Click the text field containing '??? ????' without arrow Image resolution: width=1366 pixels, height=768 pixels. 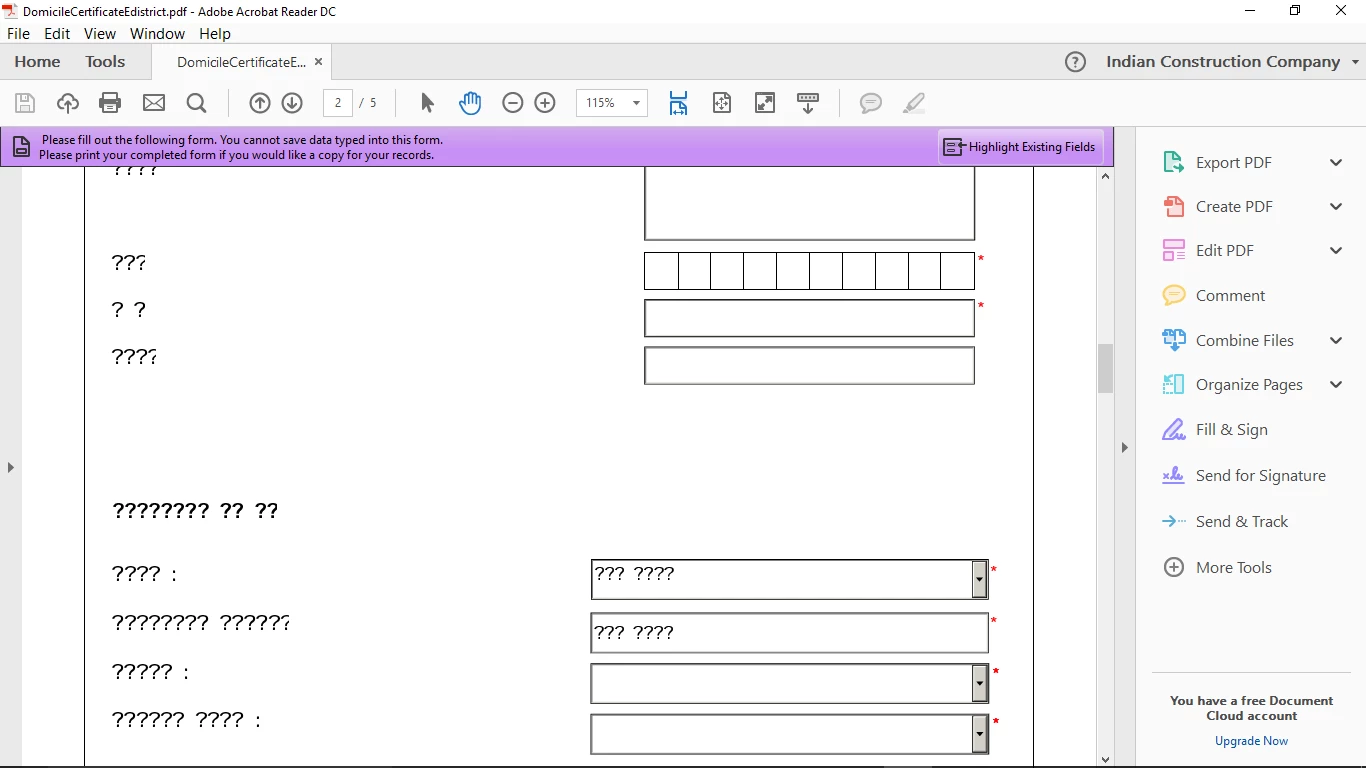[x=790, y=633]
